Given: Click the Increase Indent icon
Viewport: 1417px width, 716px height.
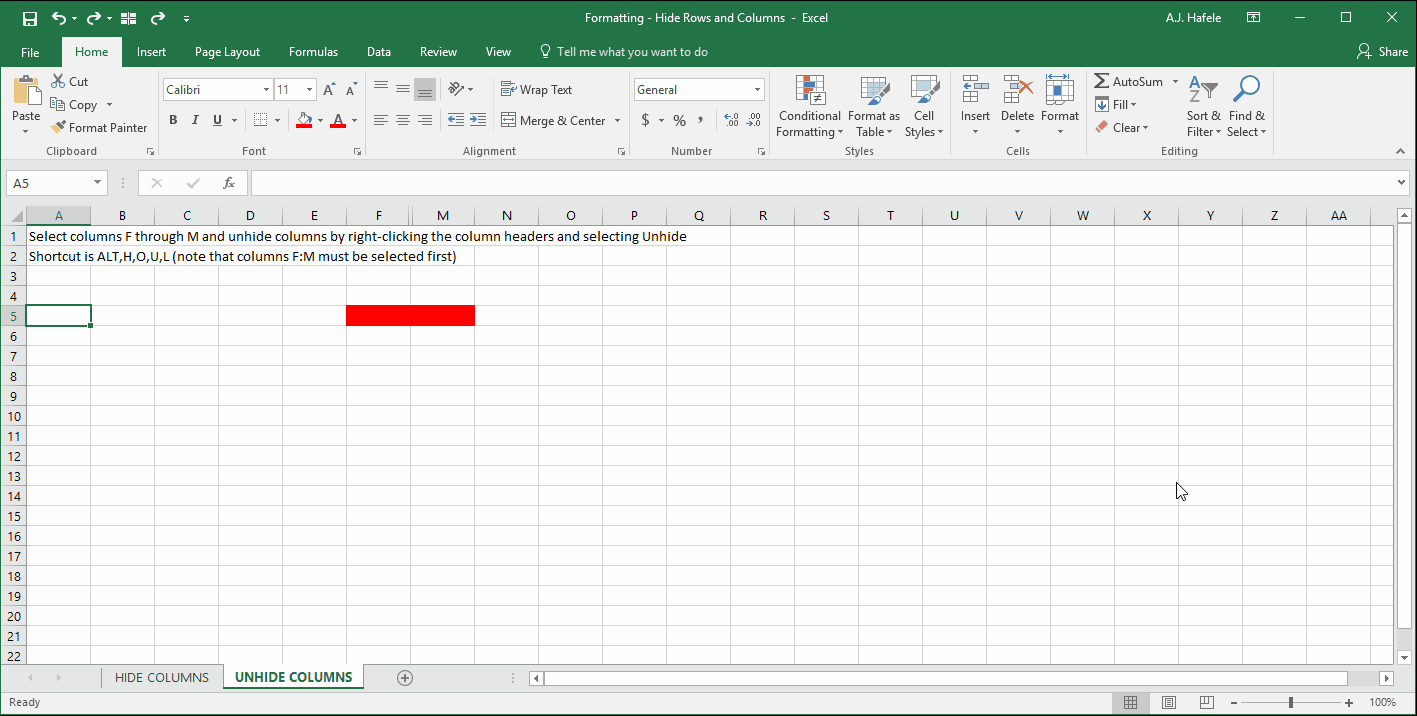Looking at the screenshot, I should click(479, 120).
